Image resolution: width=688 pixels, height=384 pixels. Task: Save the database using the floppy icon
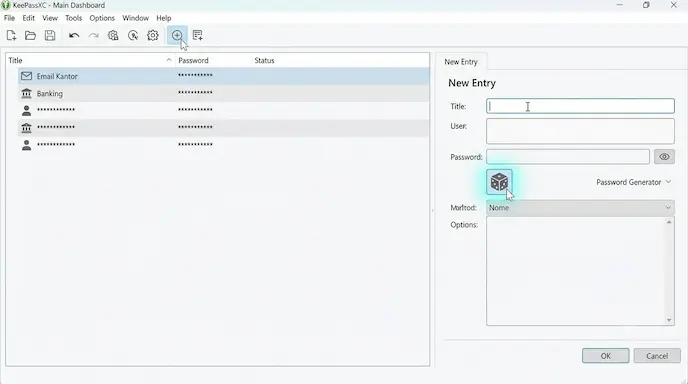tap(50, 36)
